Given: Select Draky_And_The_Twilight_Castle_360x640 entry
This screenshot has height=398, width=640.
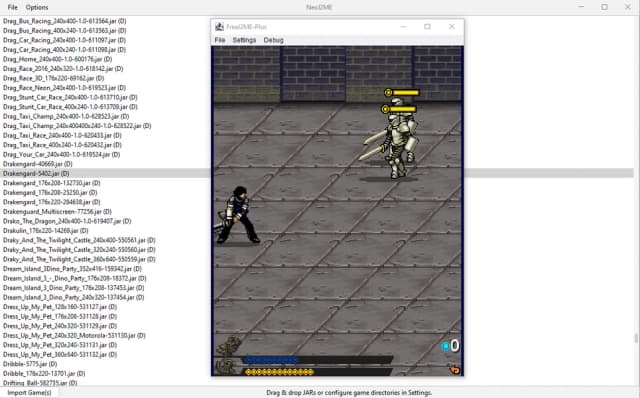Looking at the screenshot, I should point(79,259).
